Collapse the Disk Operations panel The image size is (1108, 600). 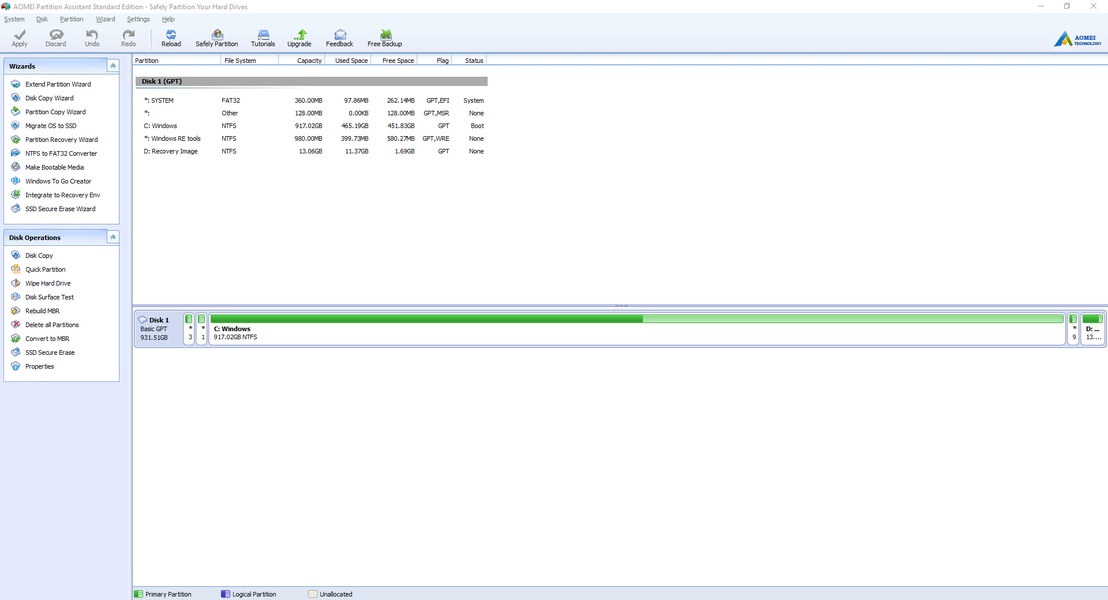point(112,237)
